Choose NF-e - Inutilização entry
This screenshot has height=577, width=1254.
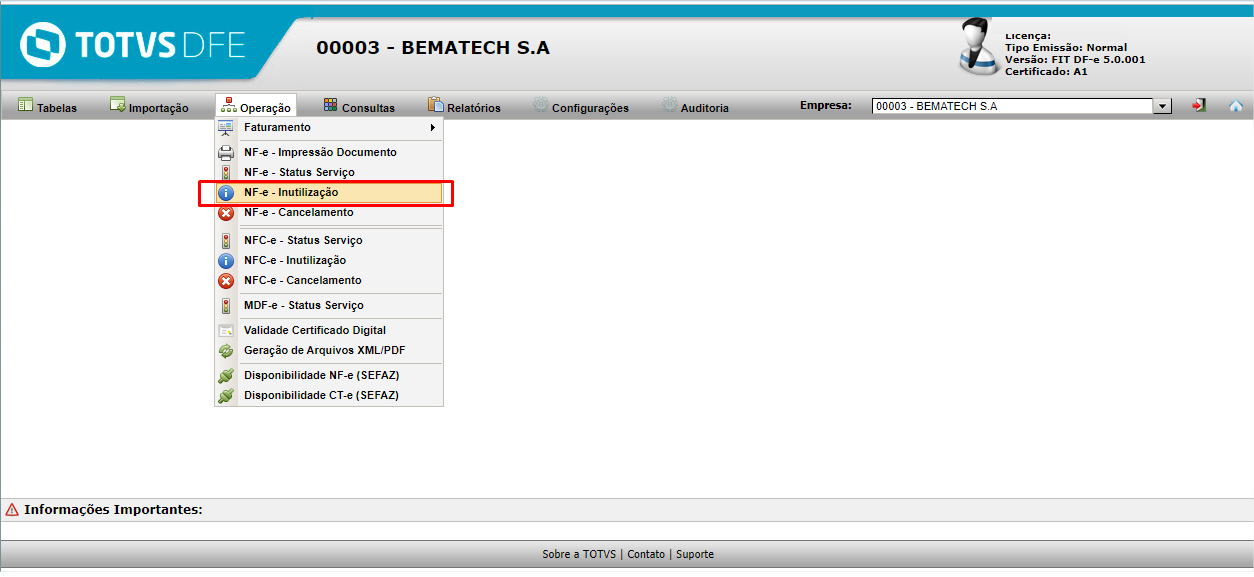(329, 193)
